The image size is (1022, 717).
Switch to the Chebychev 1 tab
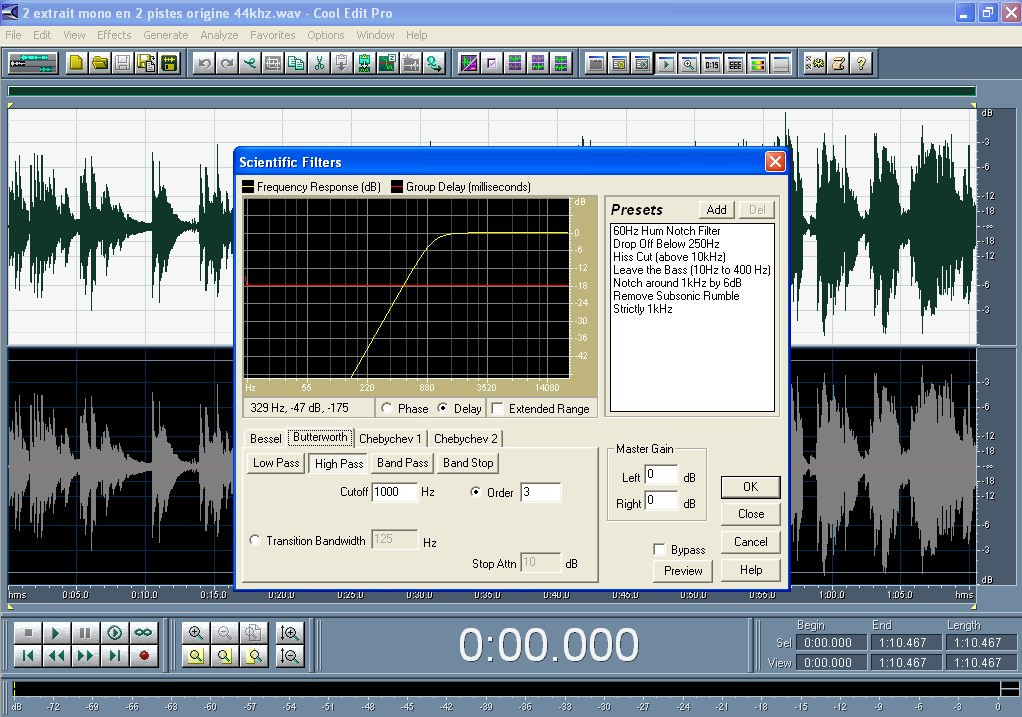click(x=390, y=438)
